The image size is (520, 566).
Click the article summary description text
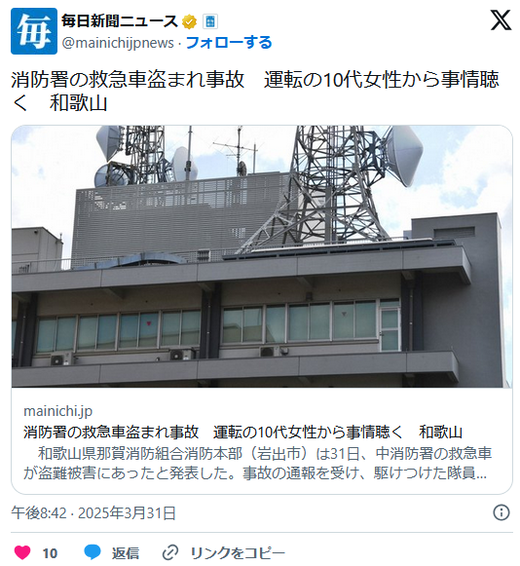(x=257, y=463)
